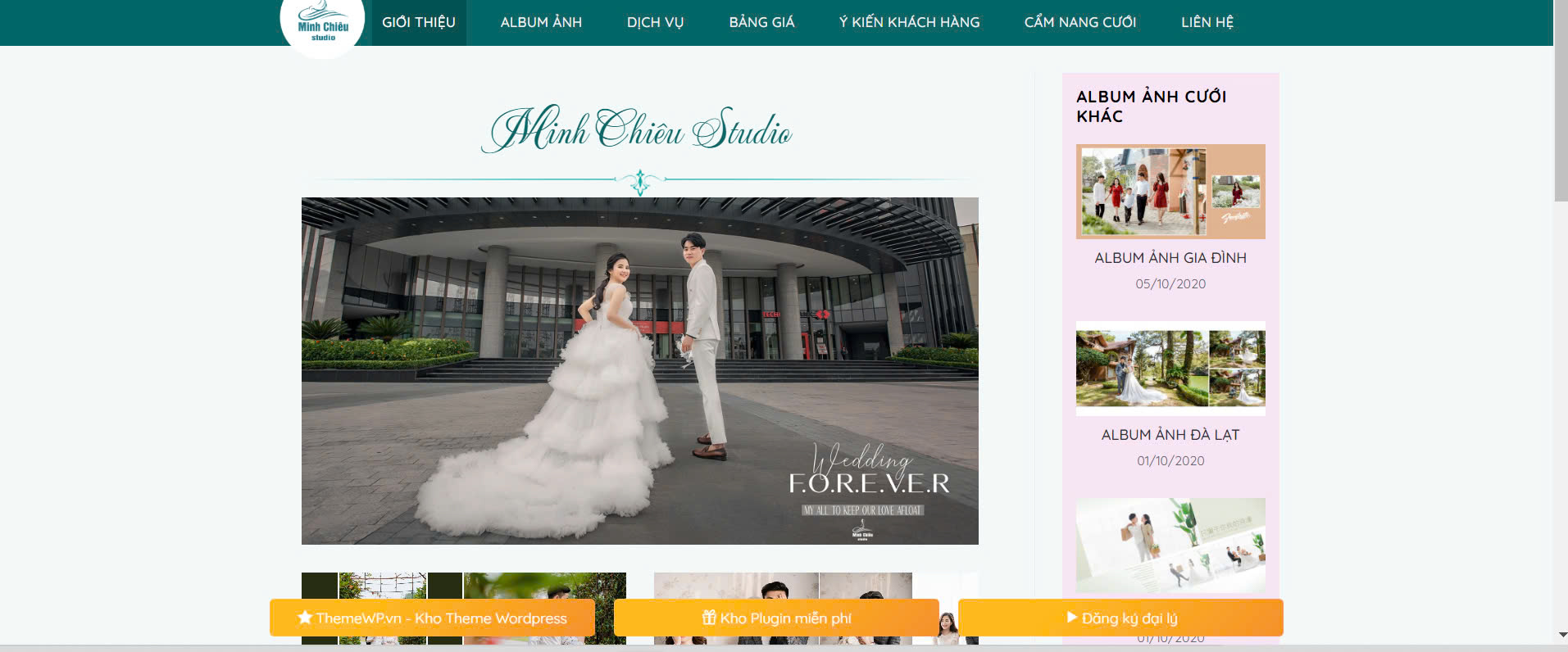Image resolution: width=1568 pixels, height=652 pixels.
Task: Click the gift icon on Kho Plugin banner
Action: 709,618
